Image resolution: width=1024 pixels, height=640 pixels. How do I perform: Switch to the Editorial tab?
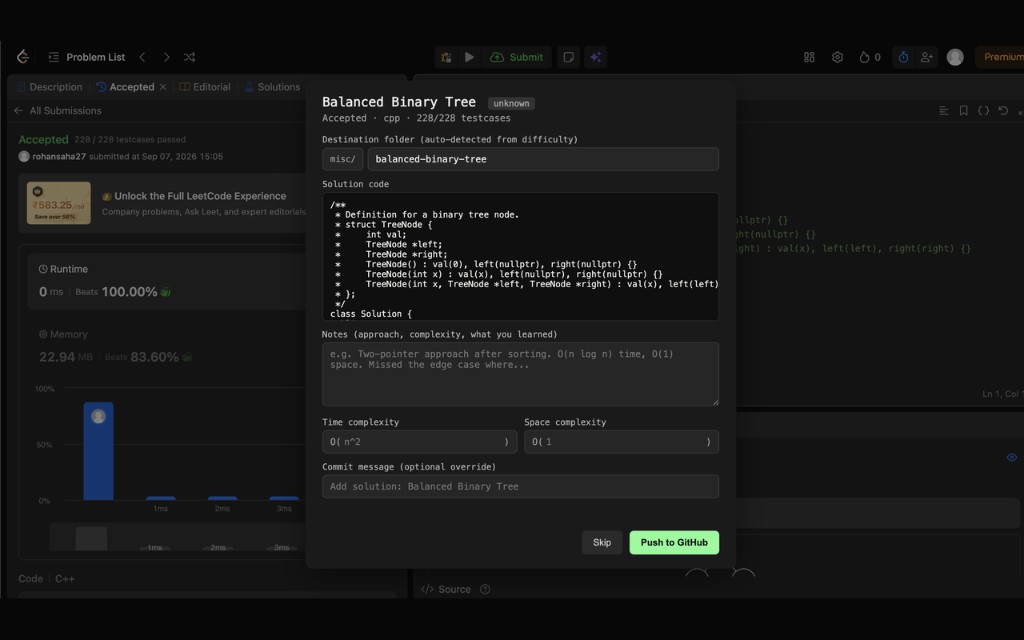[x=205, y=87]
